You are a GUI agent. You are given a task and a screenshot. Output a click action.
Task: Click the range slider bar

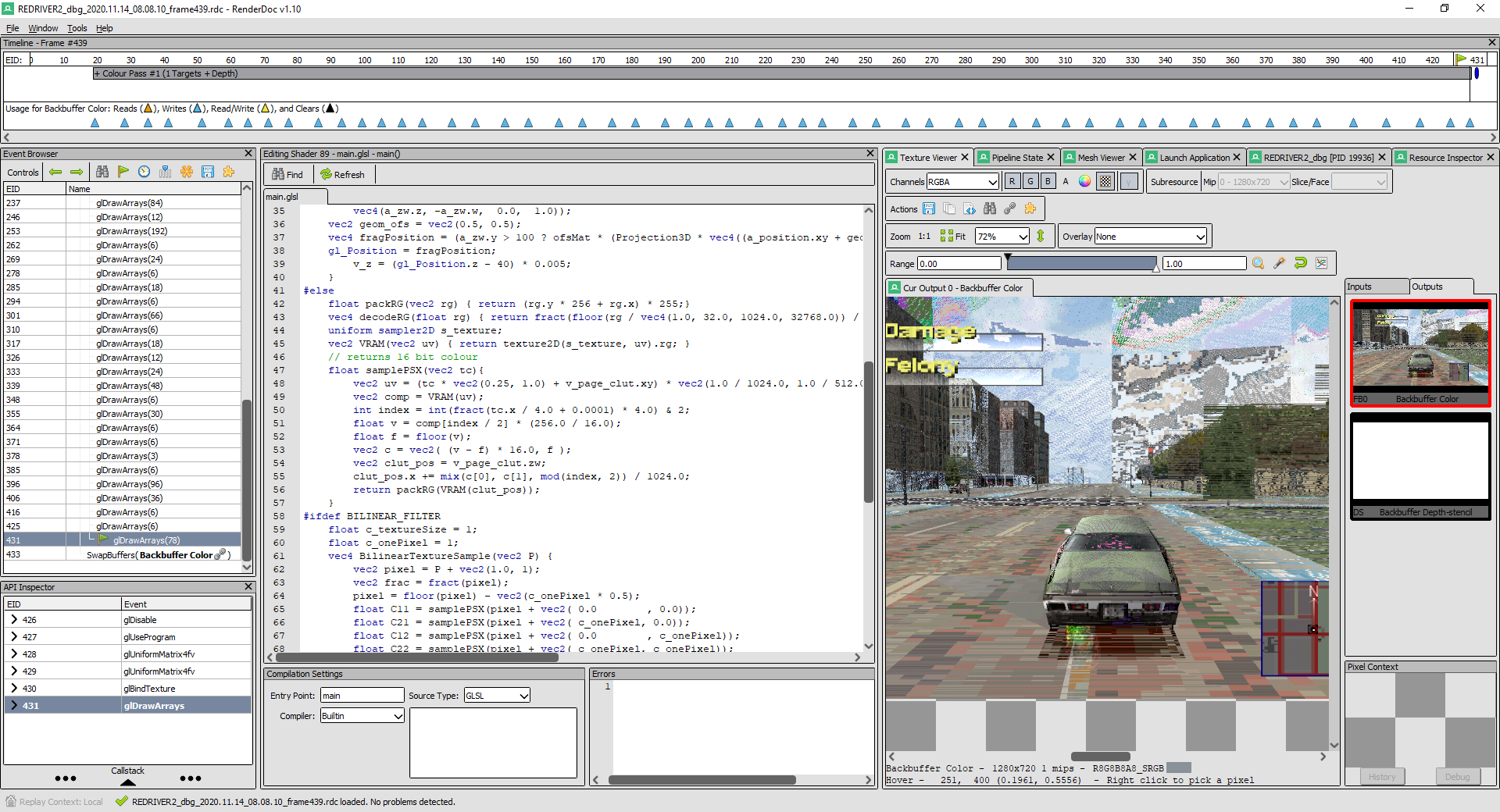pos(1081,264)
